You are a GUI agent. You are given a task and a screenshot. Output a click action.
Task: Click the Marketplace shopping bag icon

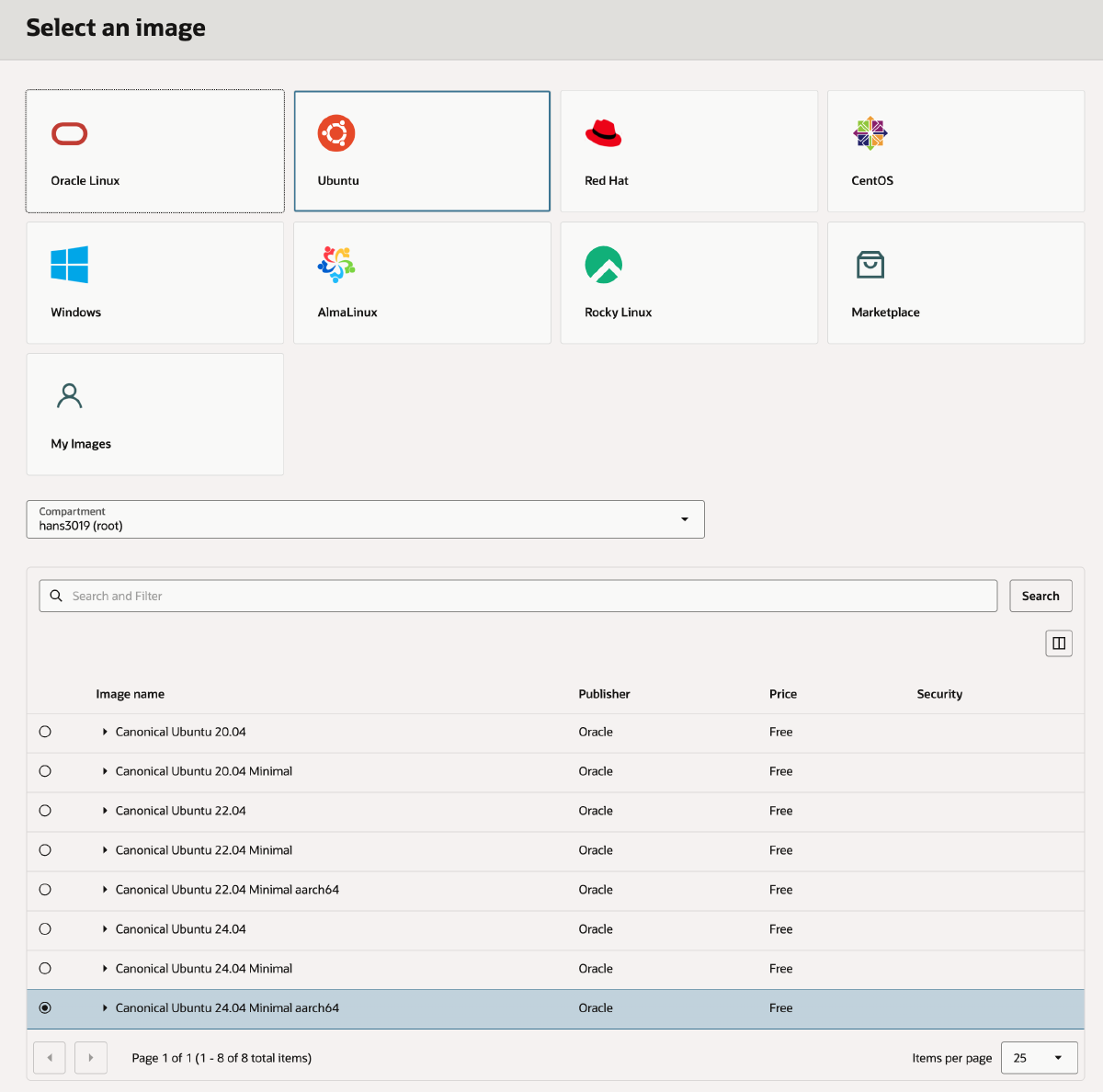(870, 265)
